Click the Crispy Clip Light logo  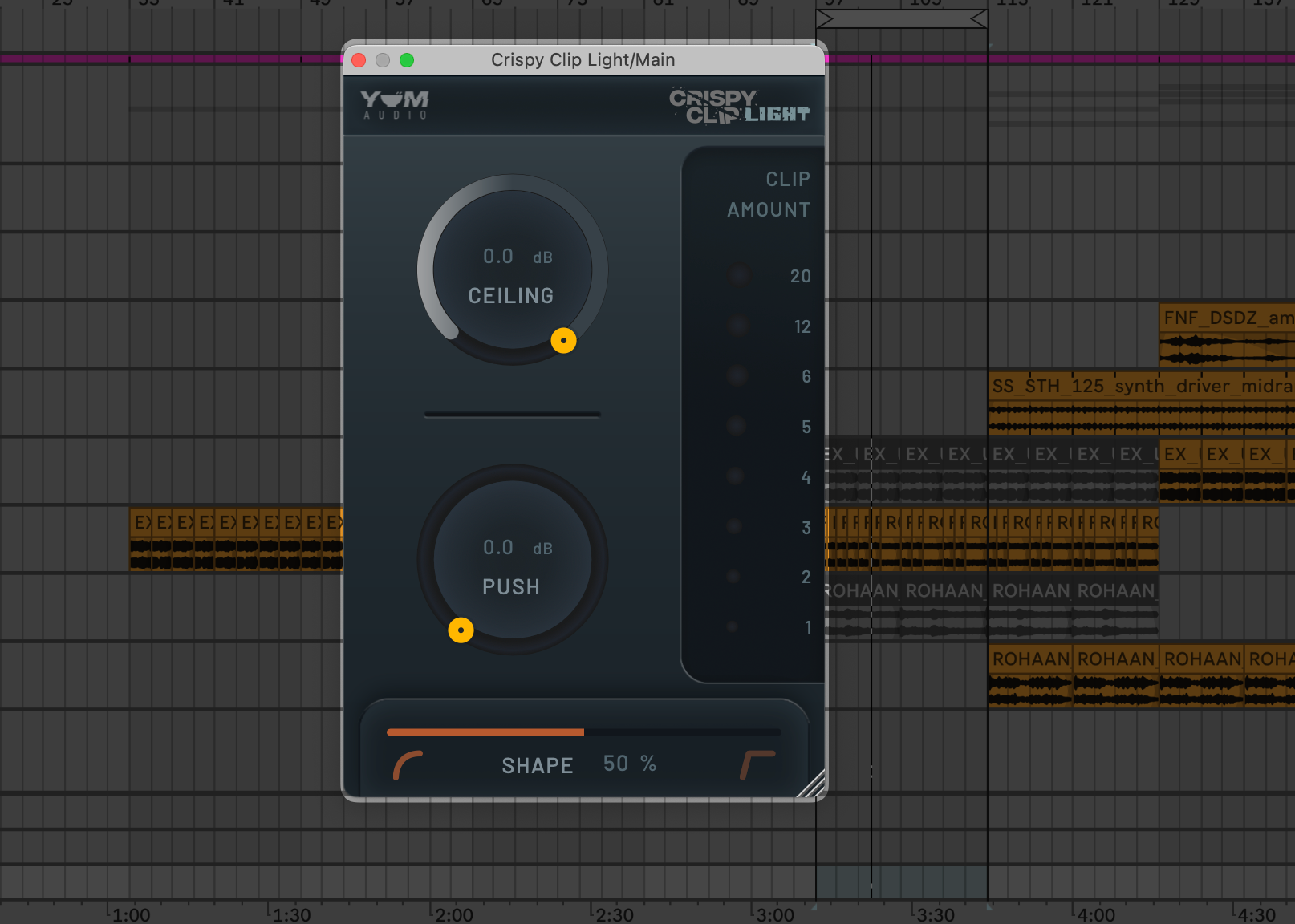739,107
